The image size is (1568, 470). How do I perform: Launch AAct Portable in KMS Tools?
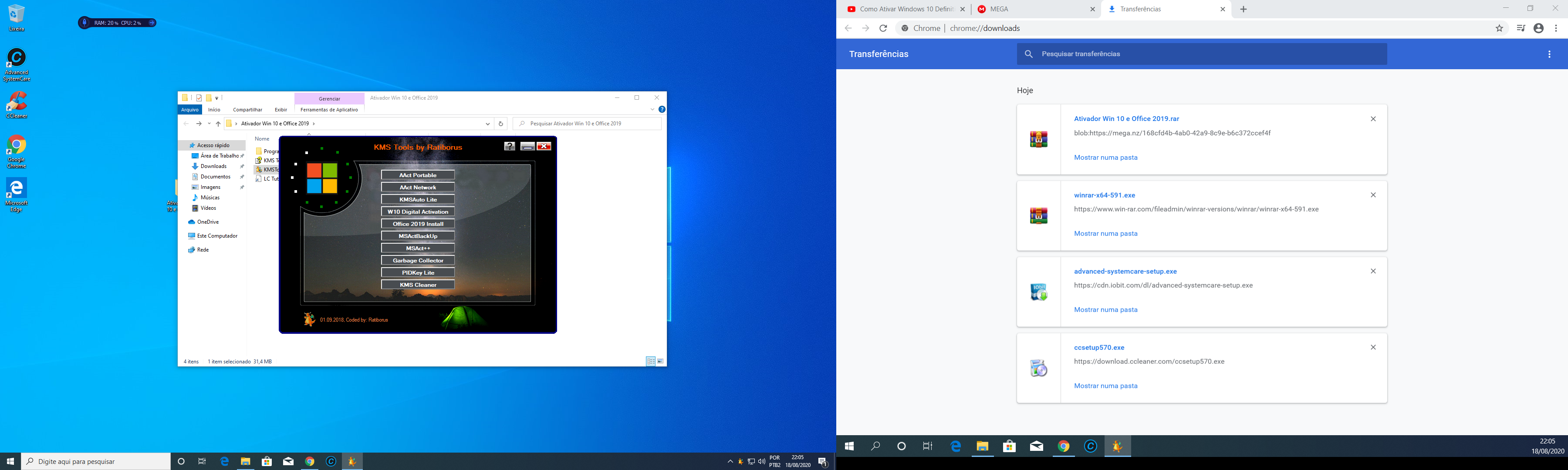(418, 175)
